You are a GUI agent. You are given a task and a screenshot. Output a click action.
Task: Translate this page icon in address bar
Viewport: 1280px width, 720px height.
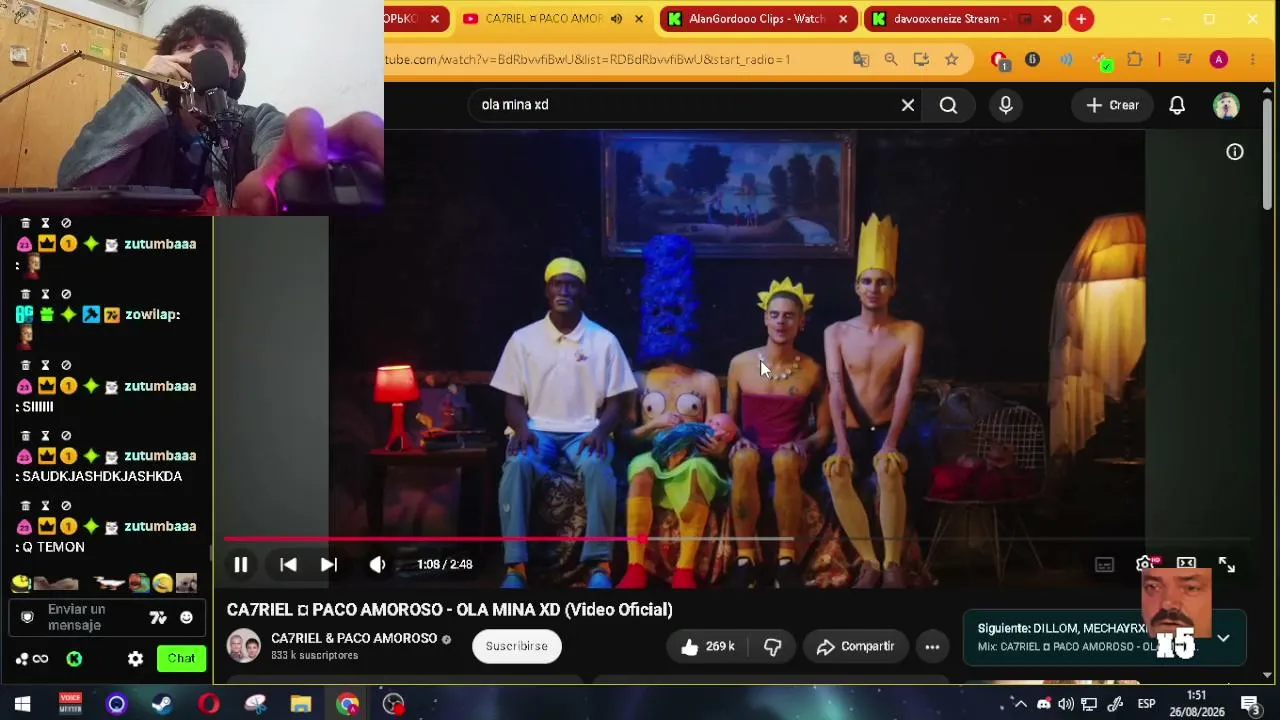[861, 60]
